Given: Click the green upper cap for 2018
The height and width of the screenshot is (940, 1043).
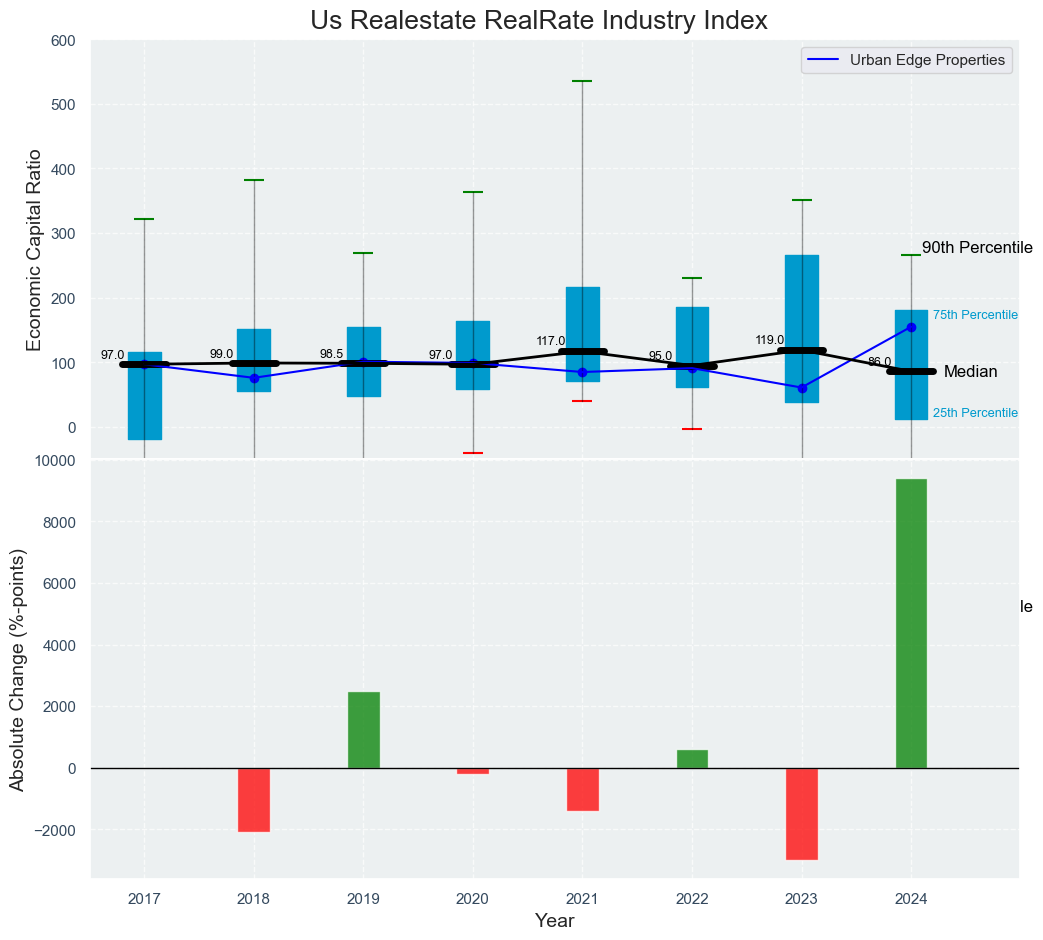Looking at the screenshot, I should click(254, 180).
